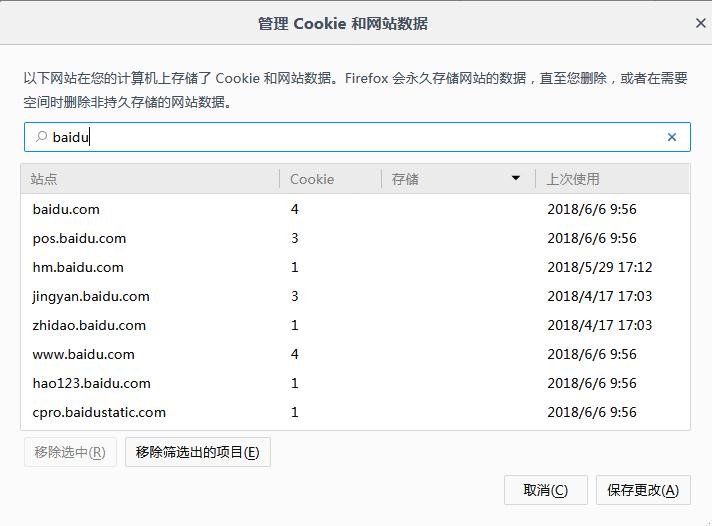Click cookie count 1 for cpro.baidustatic.com
Image resolution: width=712 pixels, height=526 pixels.
click(295, 412)
